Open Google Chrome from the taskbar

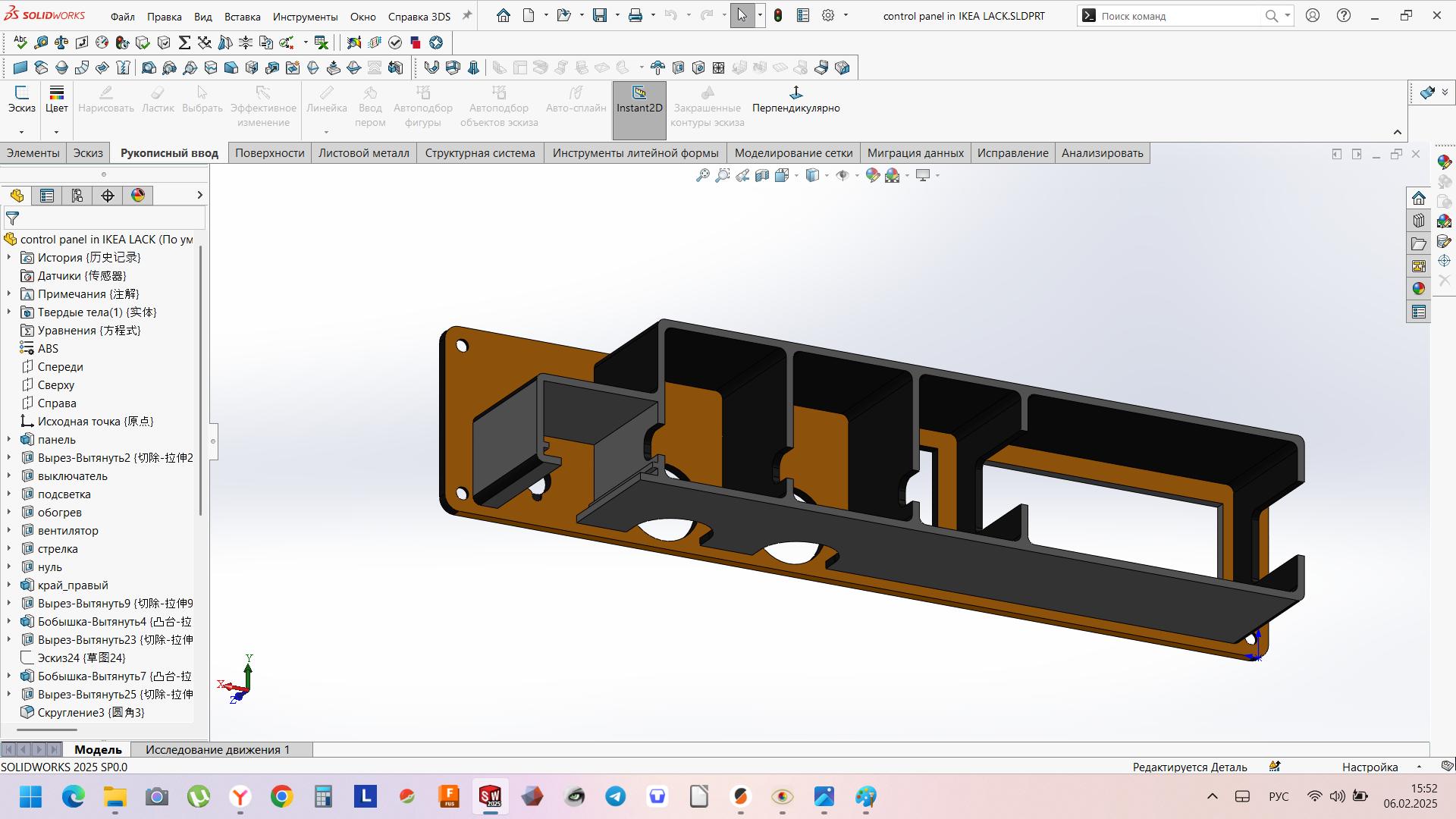click(282, 796)
